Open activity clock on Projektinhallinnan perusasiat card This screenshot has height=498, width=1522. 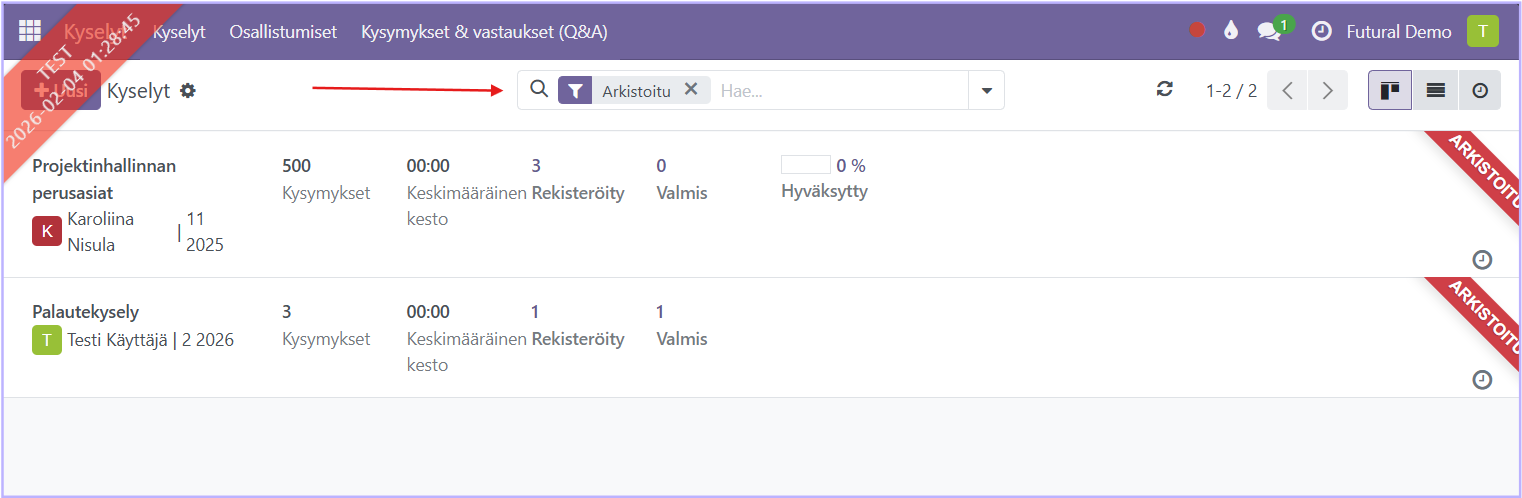click(1483, 260)
